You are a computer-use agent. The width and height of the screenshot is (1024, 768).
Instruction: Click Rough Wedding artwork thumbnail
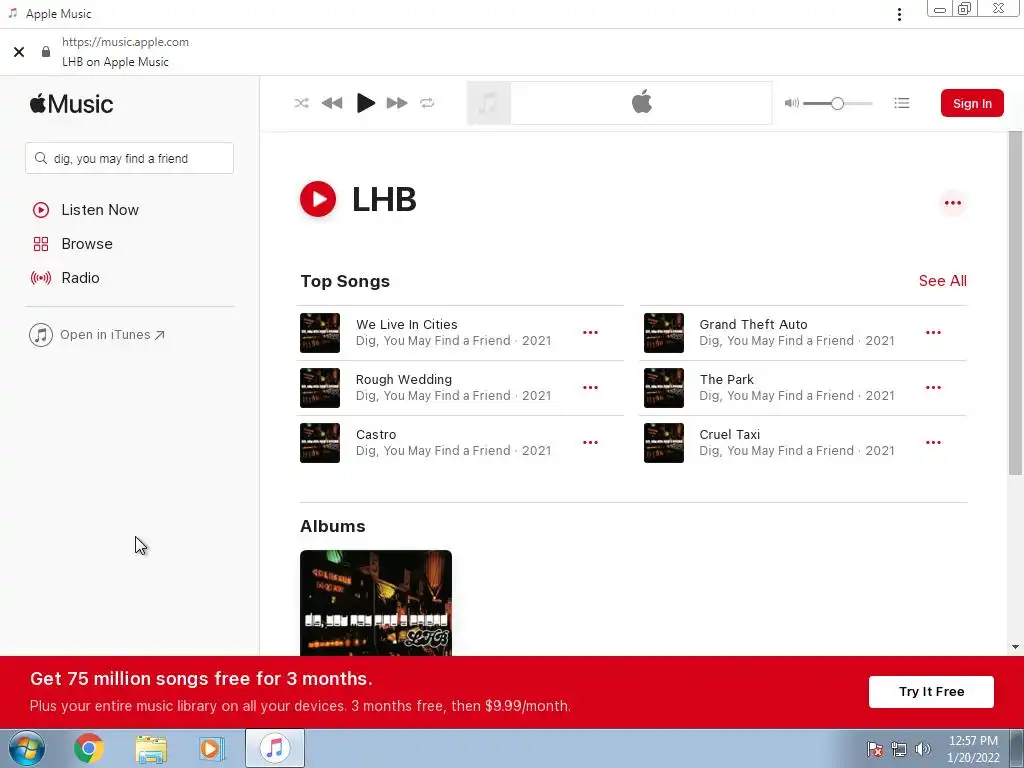coord(320,388)
